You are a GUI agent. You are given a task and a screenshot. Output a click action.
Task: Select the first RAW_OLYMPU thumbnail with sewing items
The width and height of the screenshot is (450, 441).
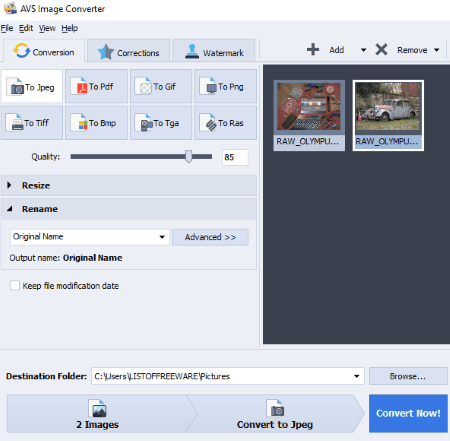click(309, 115)
